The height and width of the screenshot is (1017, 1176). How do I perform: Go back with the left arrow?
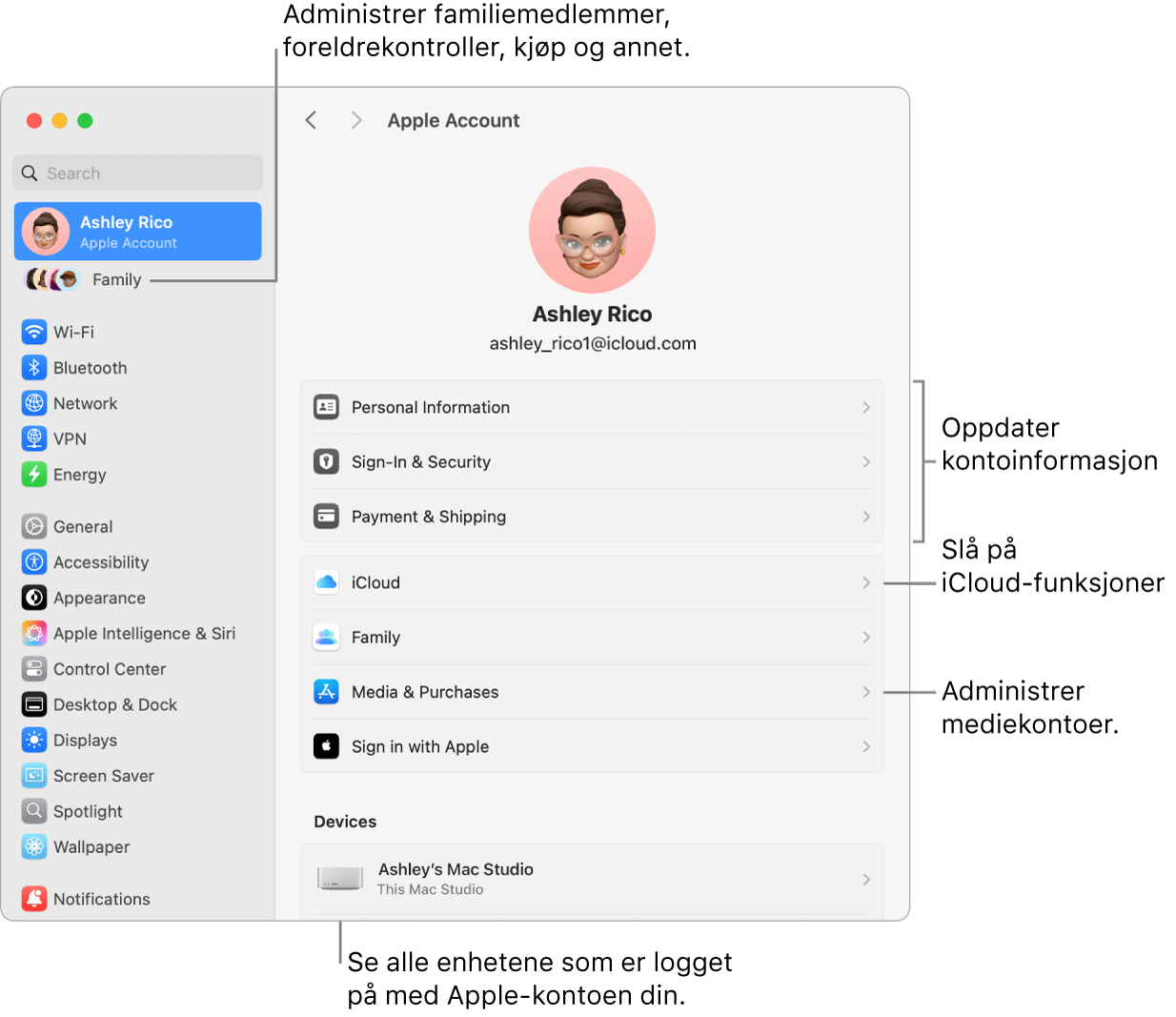311,120
